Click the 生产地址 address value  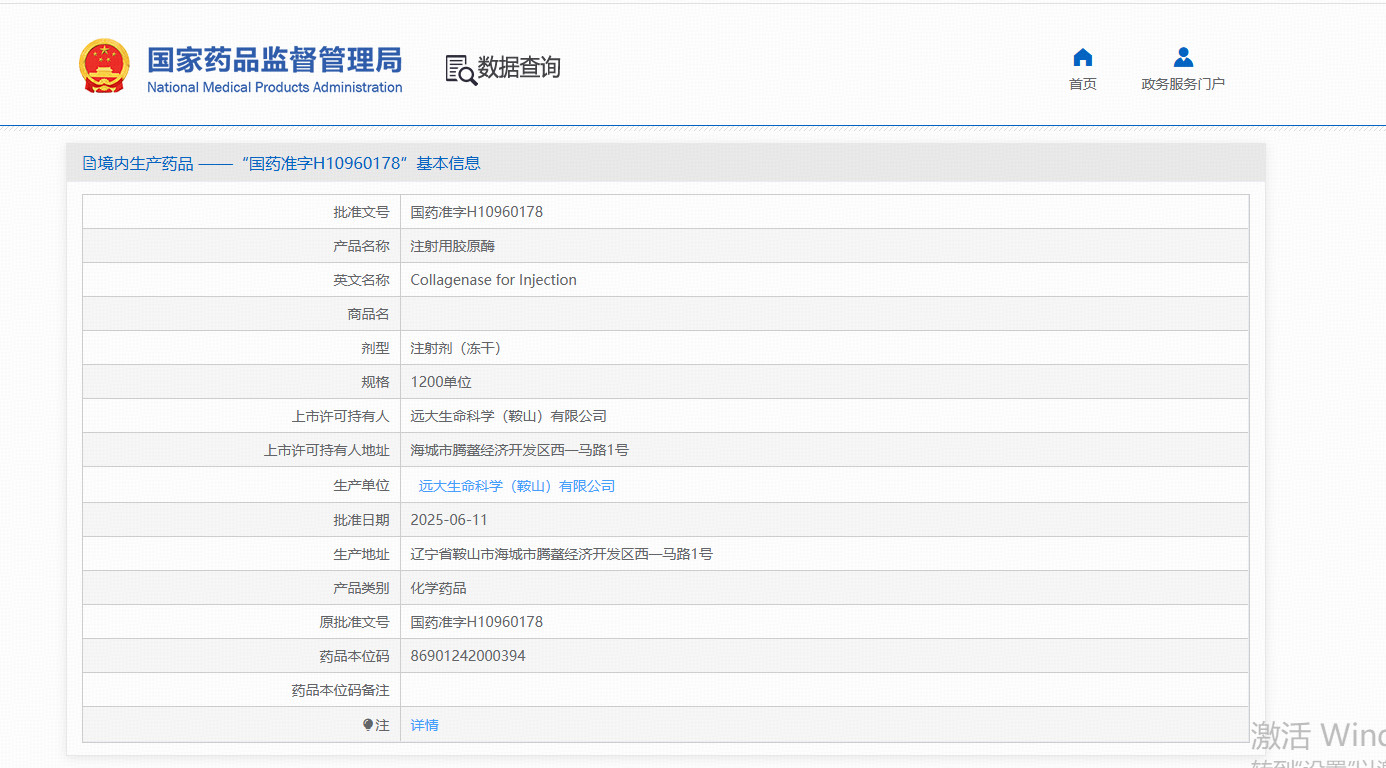point(561,554)
